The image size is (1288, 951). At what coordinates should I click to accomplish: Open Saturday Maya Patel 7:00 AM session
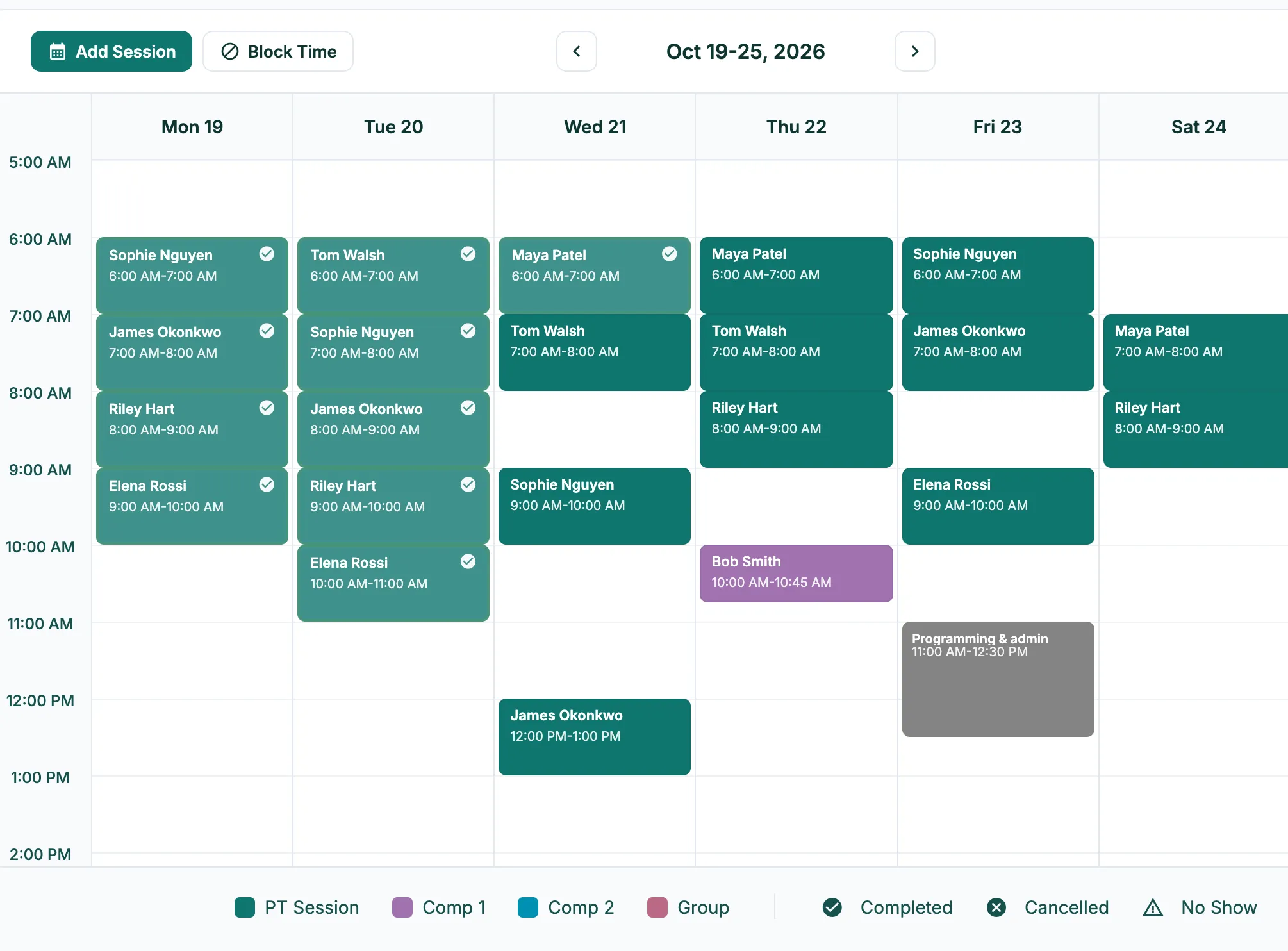tap(1196, 352)
